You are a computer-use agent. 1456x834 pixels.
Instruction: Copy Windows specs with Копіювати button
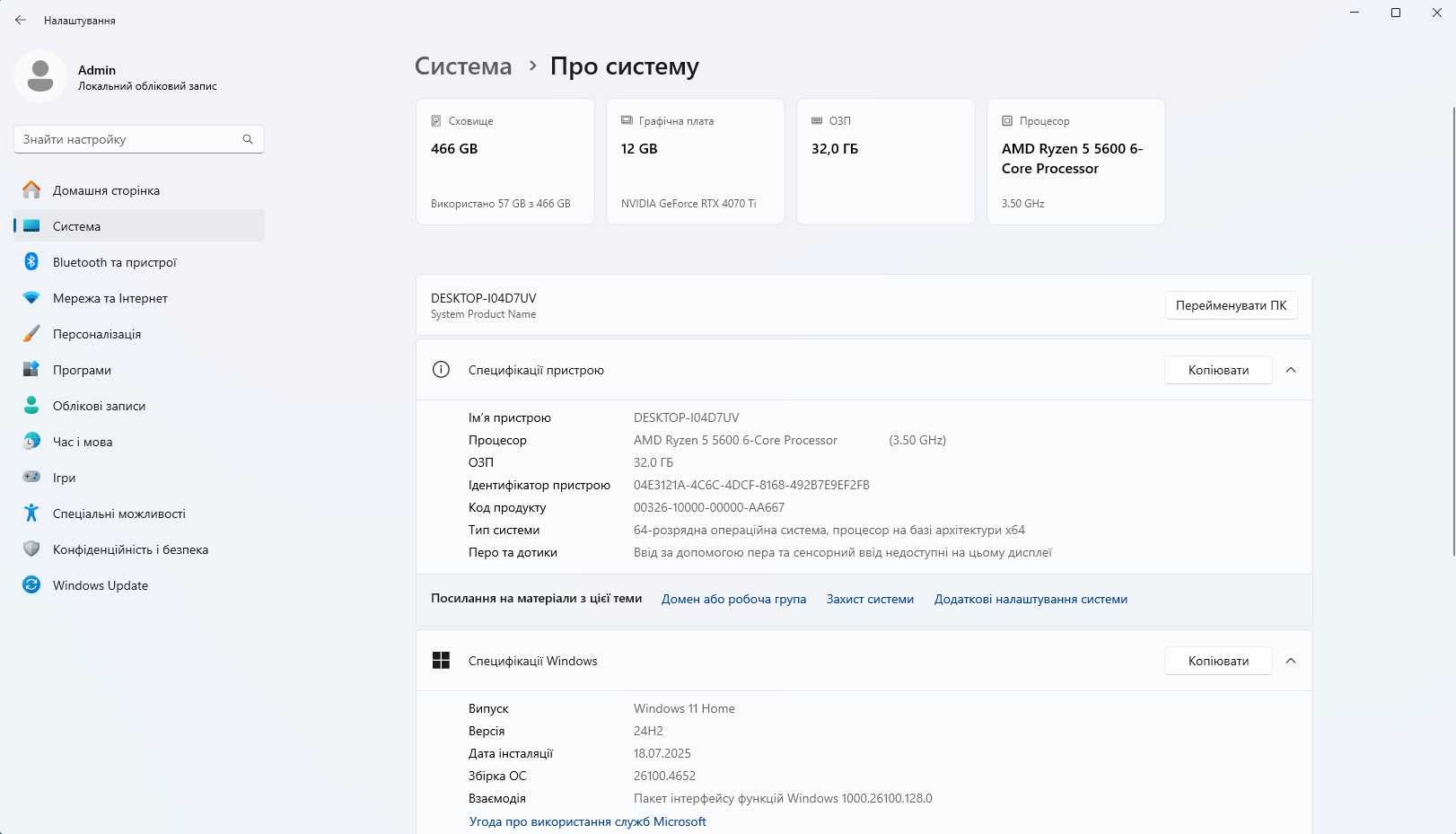pos(1218,661)
